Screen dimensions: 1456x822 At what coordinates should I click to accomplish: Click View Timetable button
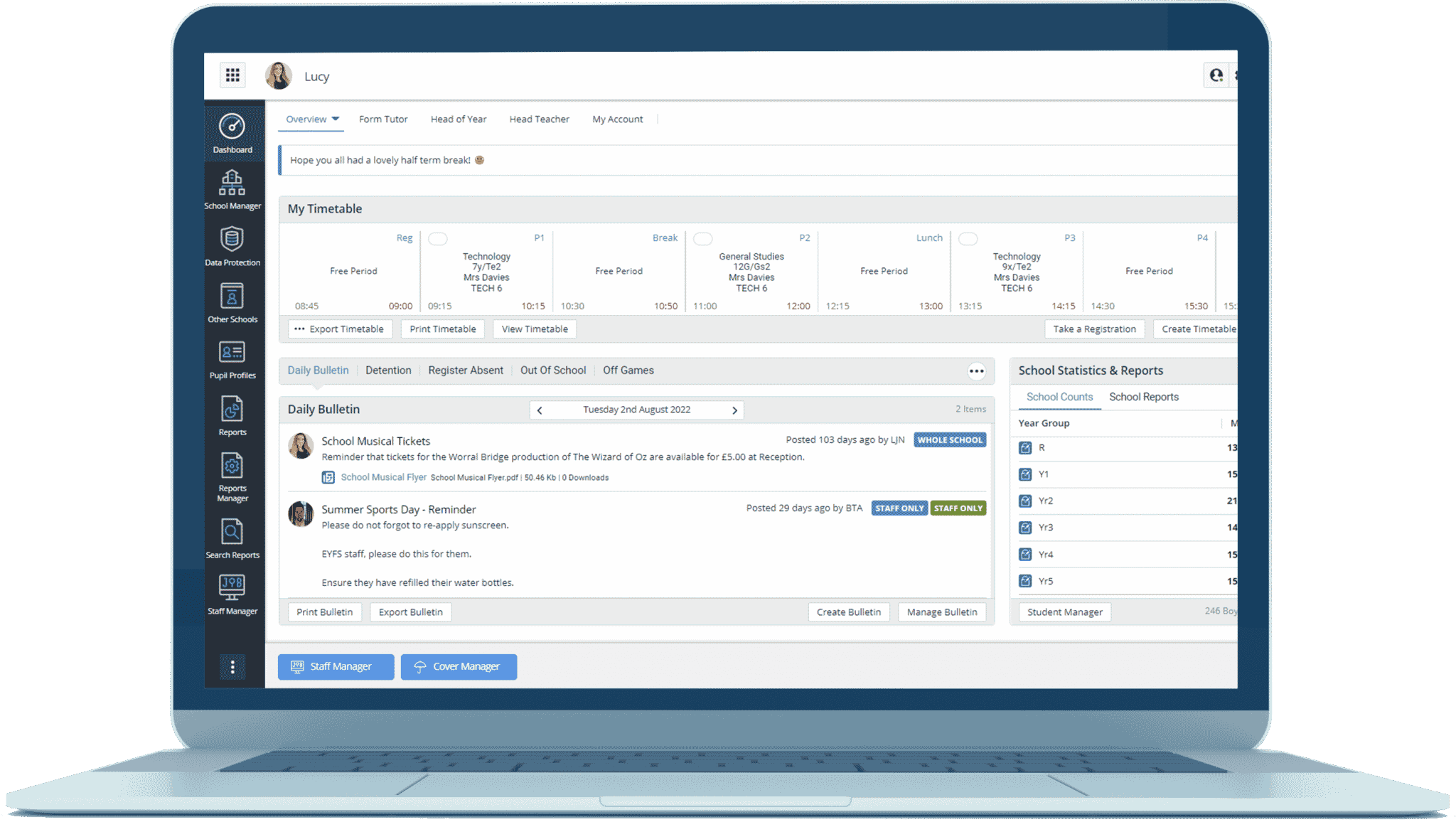[535, 329]
